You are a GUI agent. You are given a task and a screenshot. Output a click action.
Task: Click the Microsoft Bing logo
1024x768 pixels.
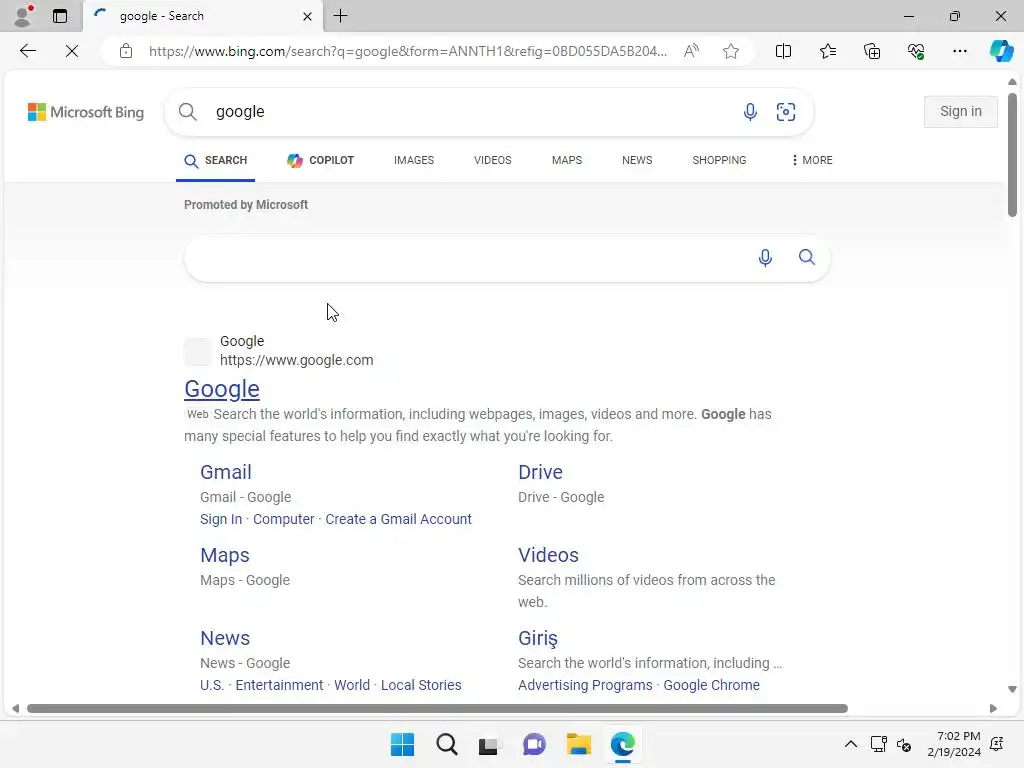[x=86, y=112]
